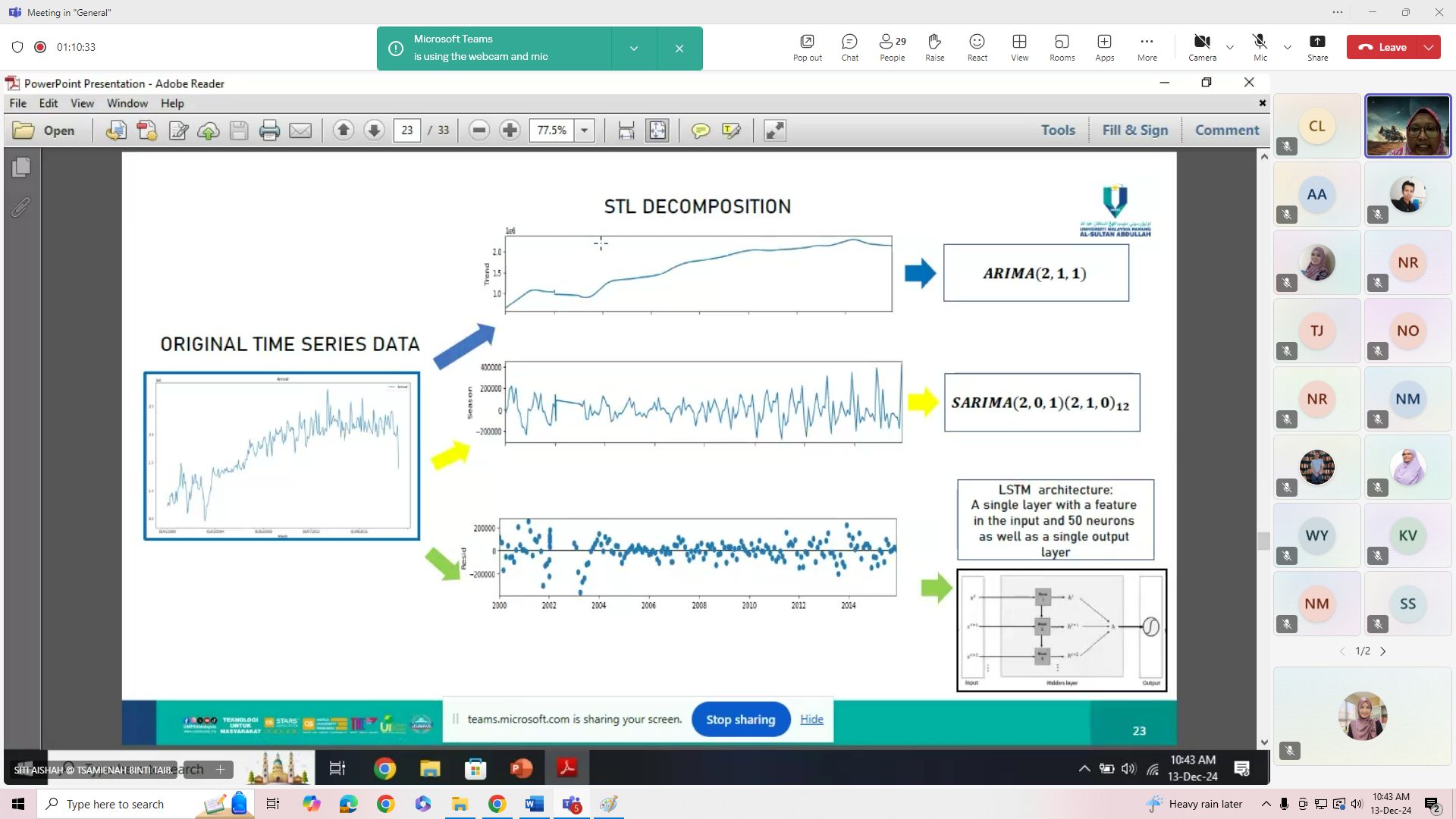The height and width of the screenshot is (819, 1456).
Task: Expand the Camera options arrow
Action: (x=1230, y=47)
